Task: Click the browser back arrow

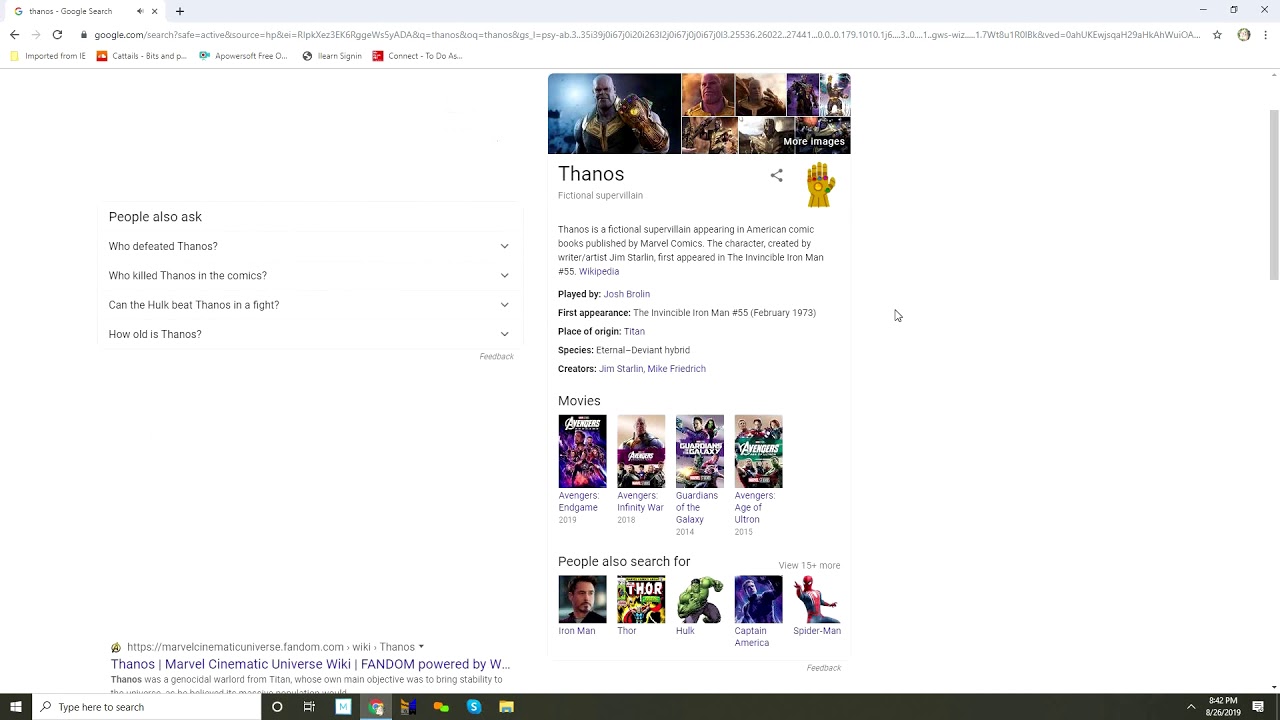Action: pos(14,34)
